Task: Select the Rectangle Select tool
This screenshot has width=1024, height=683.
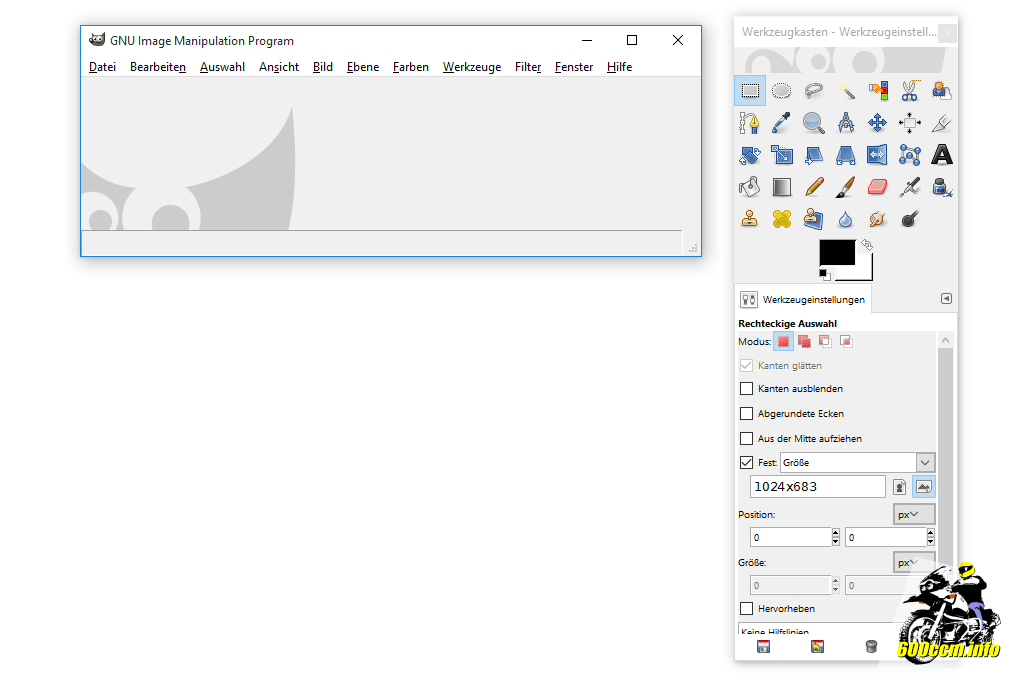Action: (x=750, y=91)
